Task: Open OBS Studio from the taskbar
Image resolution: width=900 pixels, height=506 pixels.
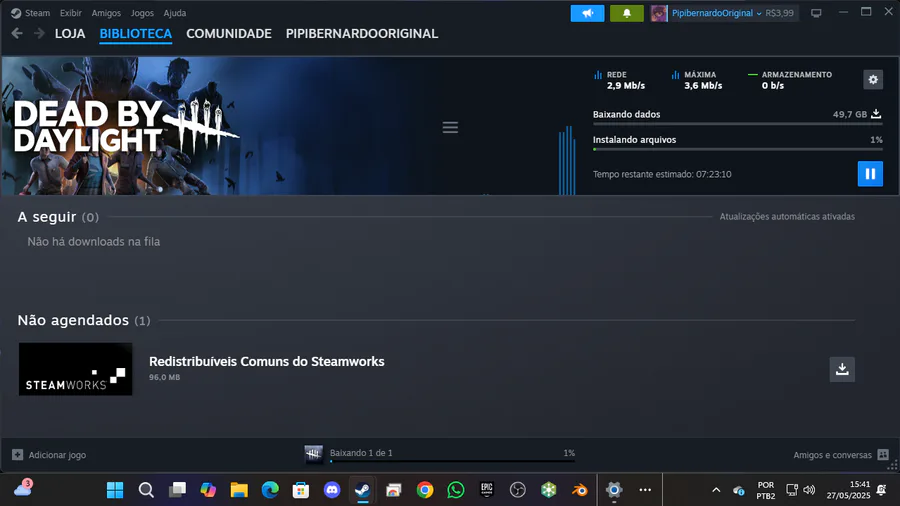Action: pyautogui.click(x=518, y=490)
